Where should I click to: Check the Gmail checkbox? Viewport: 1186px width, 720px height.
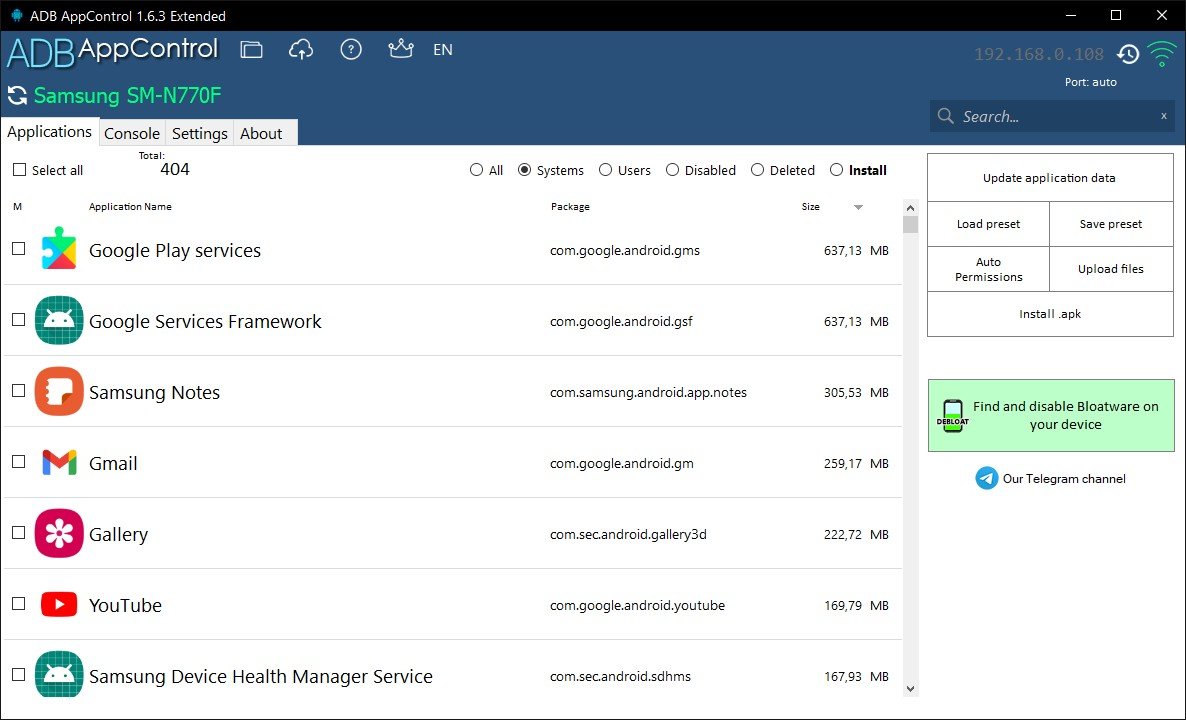(19, 462)
